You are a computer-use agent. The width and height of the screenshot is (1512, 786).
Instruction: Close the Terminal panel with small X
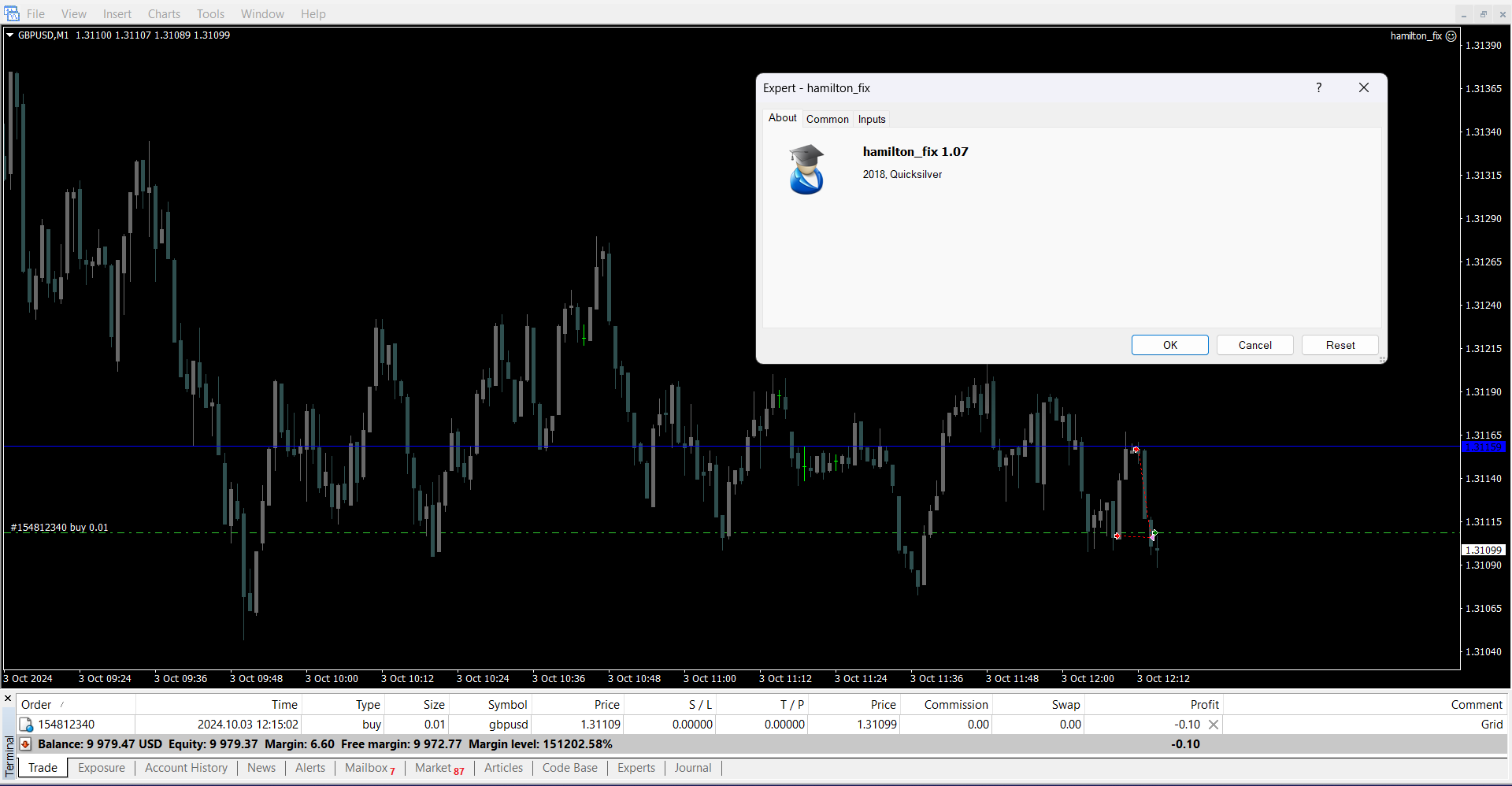click(x=8, y=699)
